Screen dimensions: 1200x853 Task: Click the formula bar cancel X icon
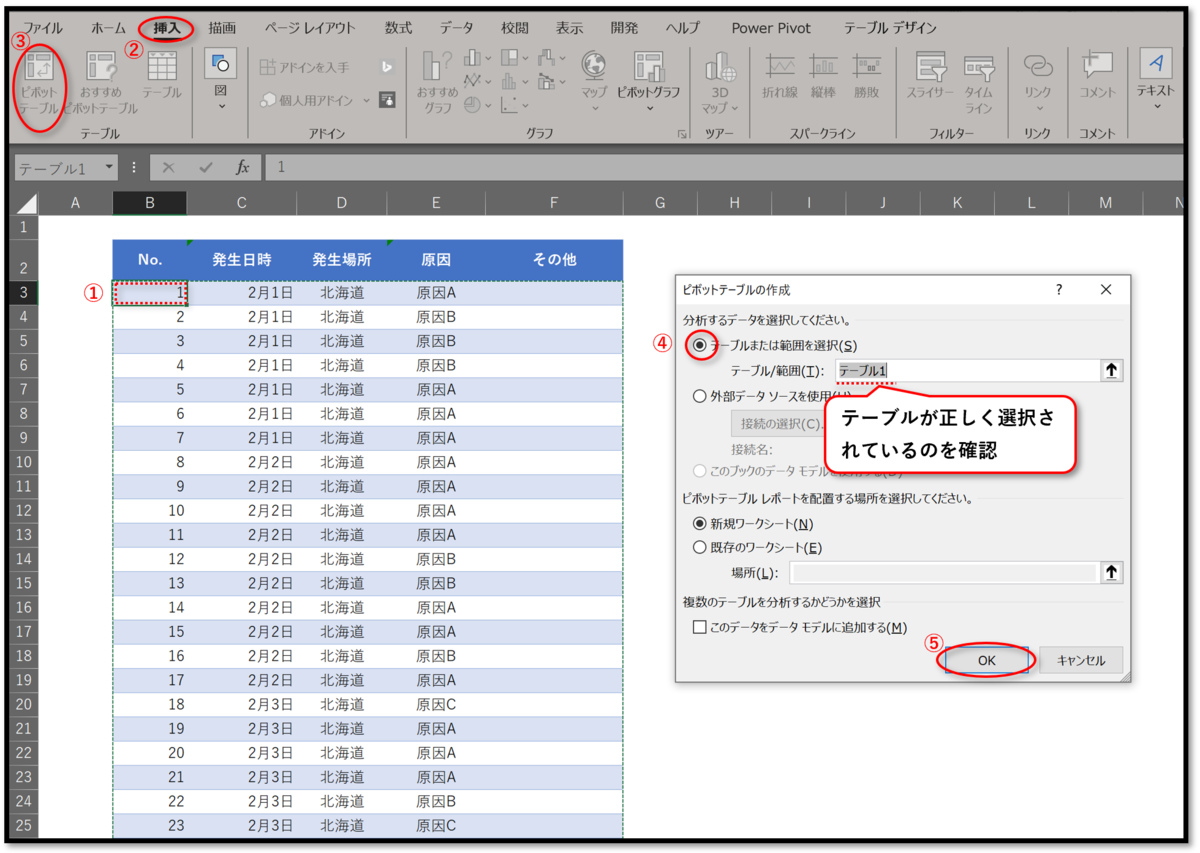pyautogui.click(x=169, y=168)
